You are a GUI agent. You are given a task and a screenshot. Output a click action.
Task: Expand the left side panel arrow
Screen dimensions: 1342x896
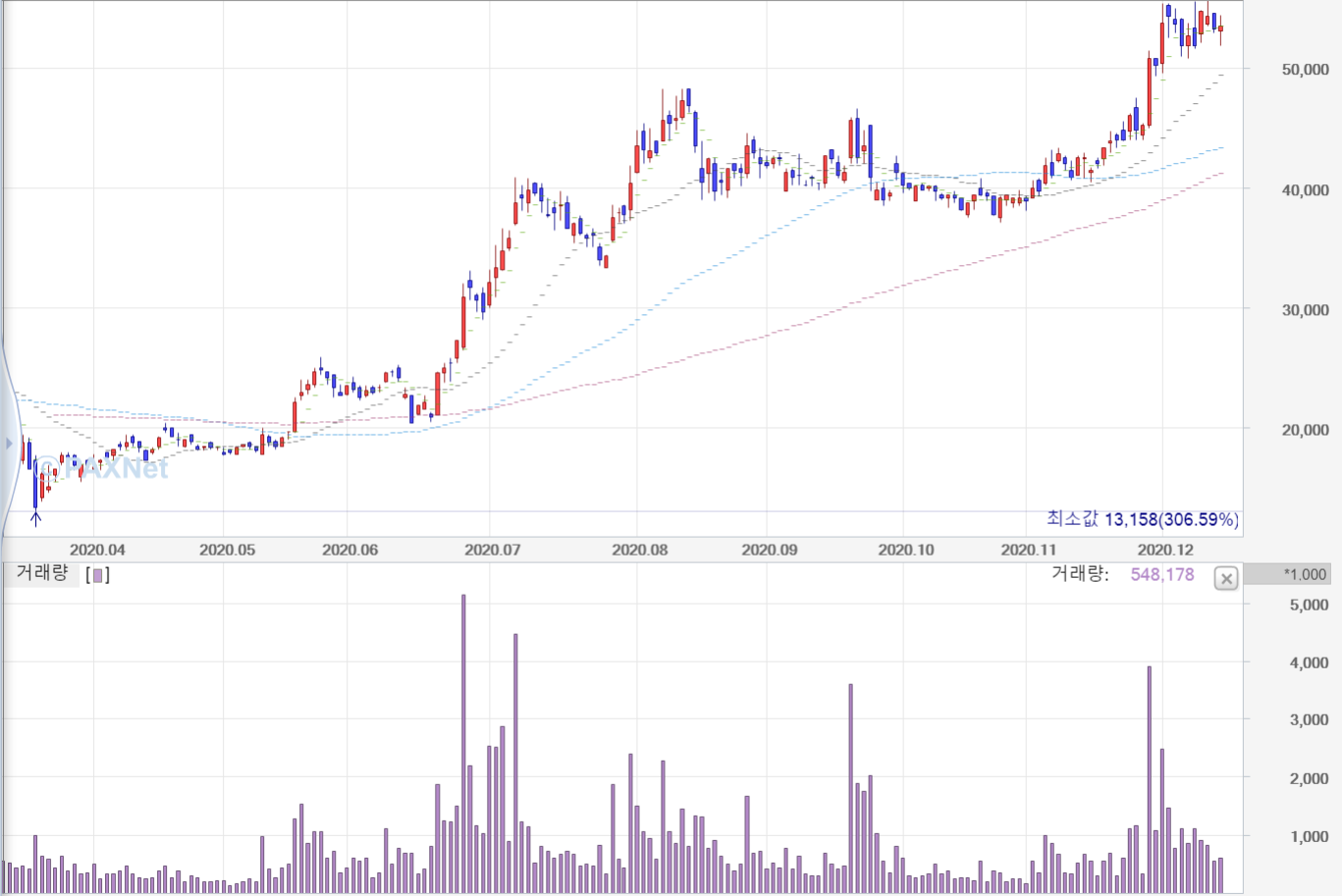point(9,444)
